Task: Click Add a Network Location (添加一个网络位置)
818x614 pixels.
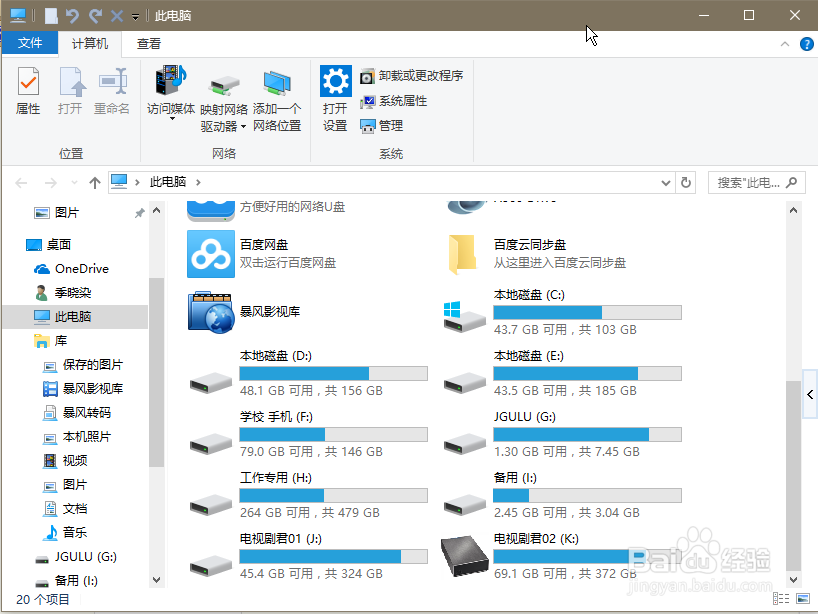Action: [277, 101]
